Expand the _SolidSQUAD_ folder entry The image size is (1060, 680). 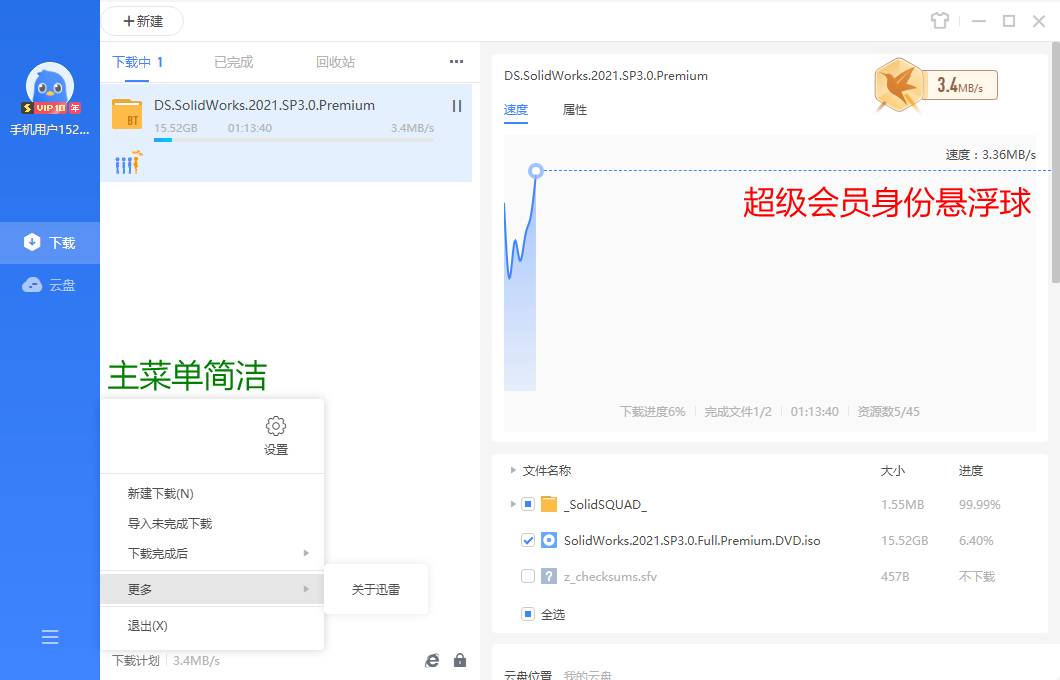510,504
